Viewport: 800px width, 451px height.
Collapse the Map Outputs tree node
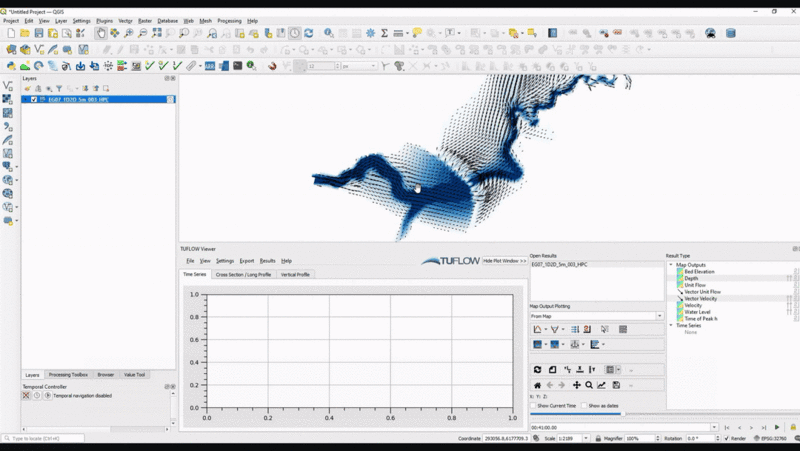(x=671, y=265)
